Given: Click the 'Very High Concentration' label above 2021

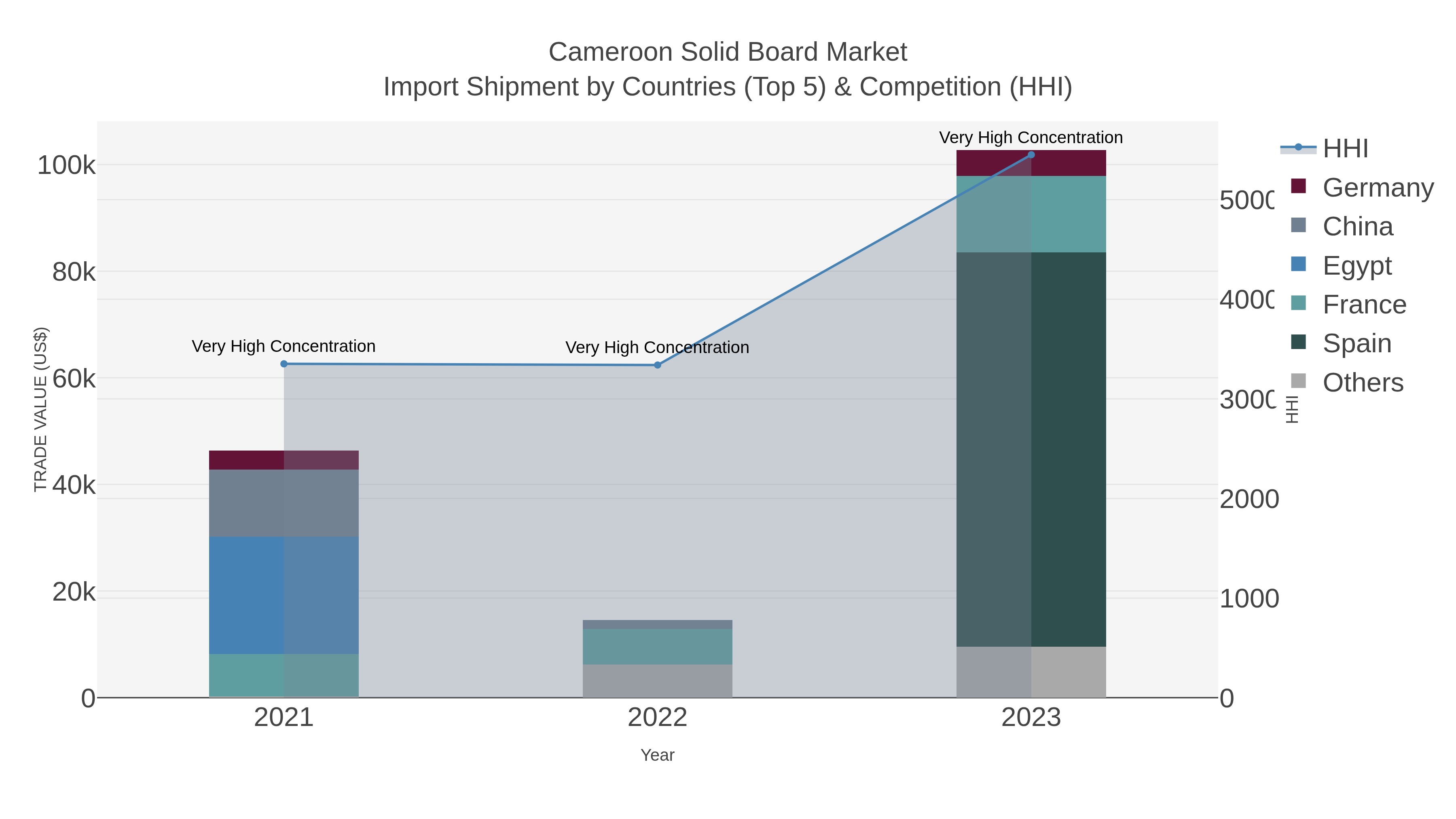Looking at the screenshot, I should point(284,346).
